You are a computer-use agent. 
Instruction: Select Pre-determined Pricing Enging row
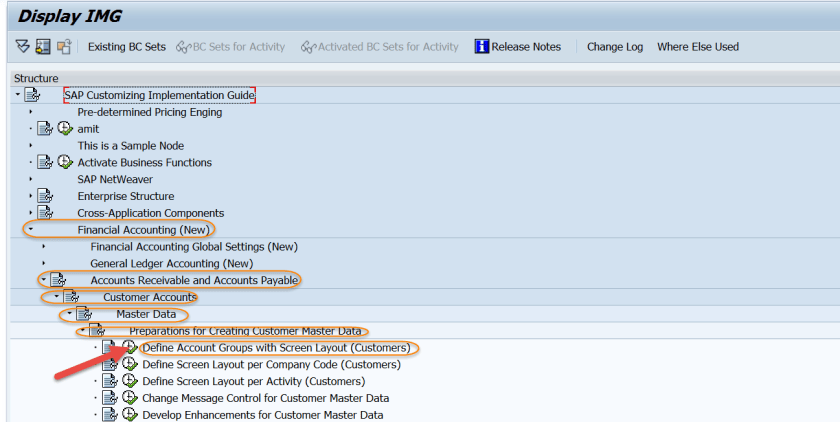point(149,112)
